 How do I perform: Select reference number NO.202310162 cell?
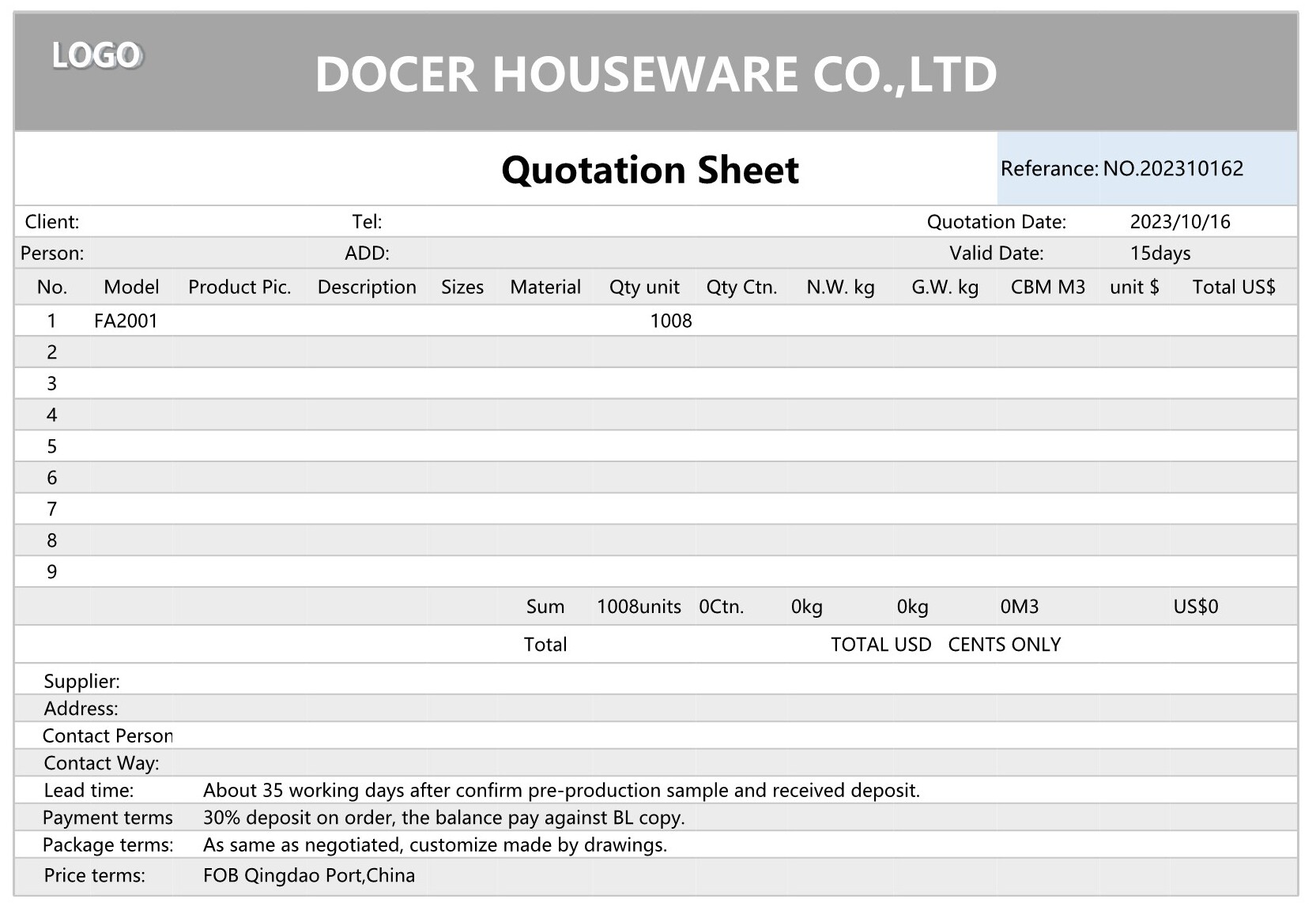(1173, 168)
